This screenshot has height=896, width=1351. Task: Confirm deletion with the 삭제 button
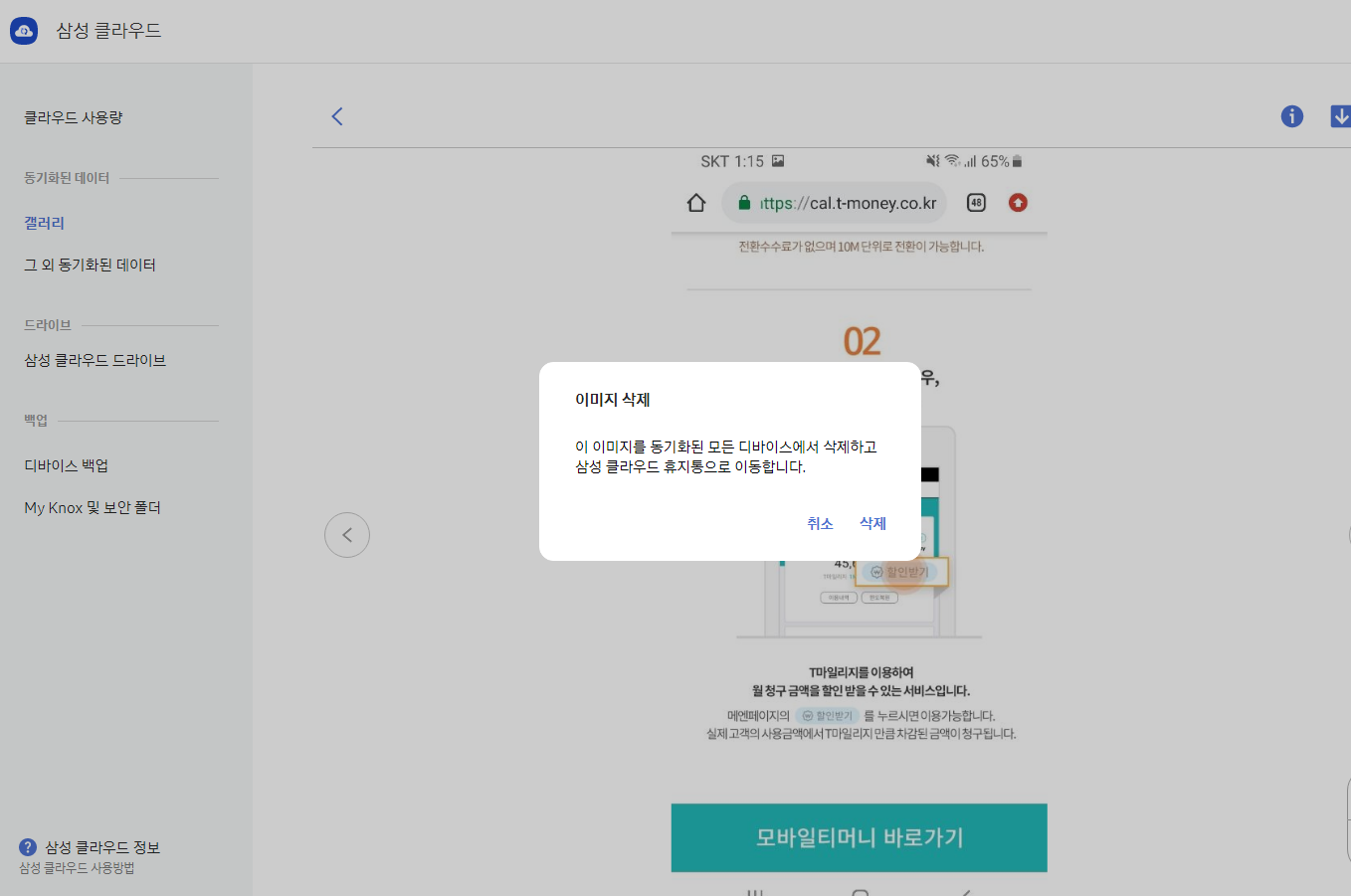872,523
